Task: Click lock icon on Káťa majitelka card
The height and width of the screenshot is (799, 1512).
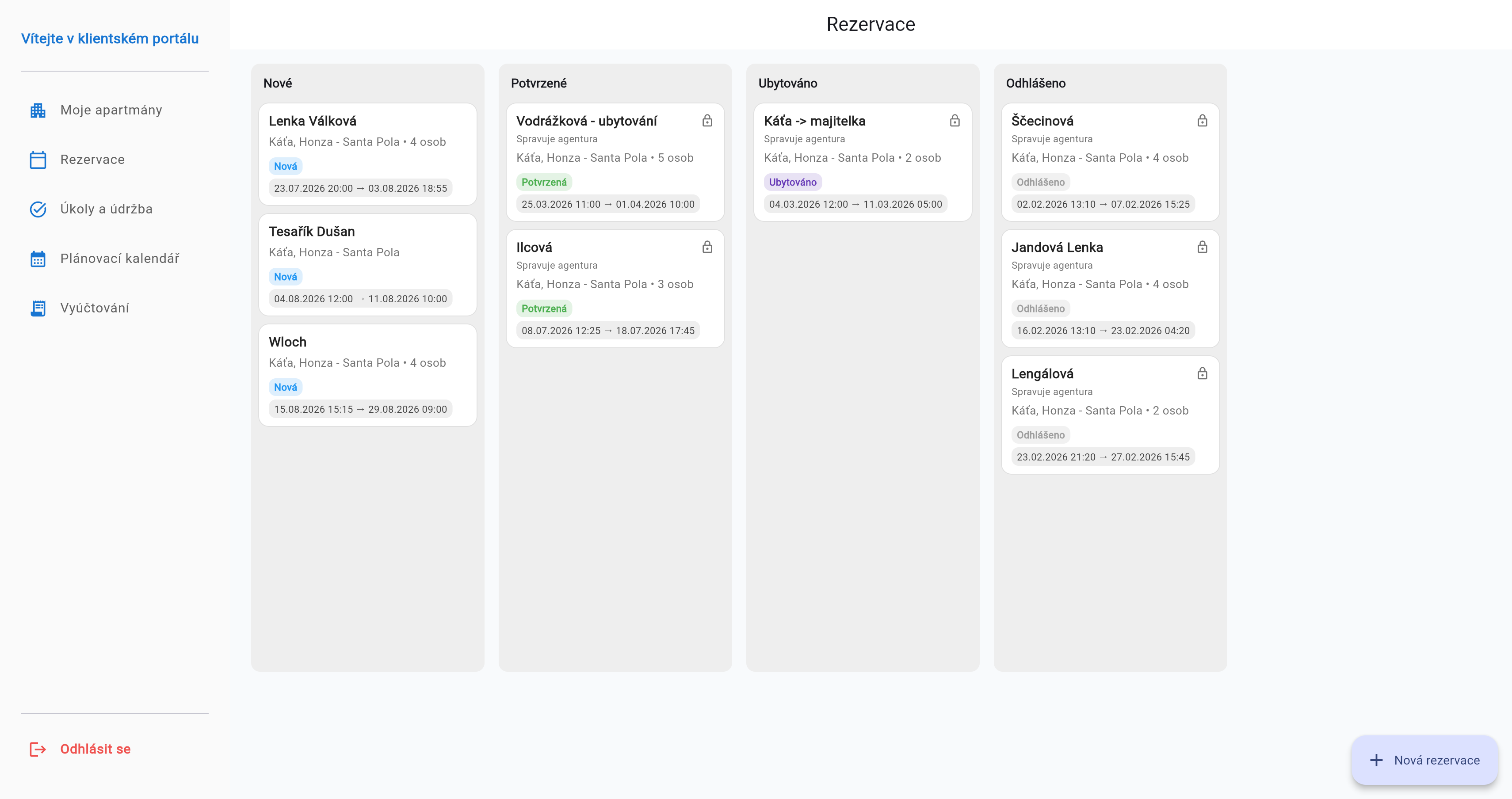Action: (x=955, y=121)
